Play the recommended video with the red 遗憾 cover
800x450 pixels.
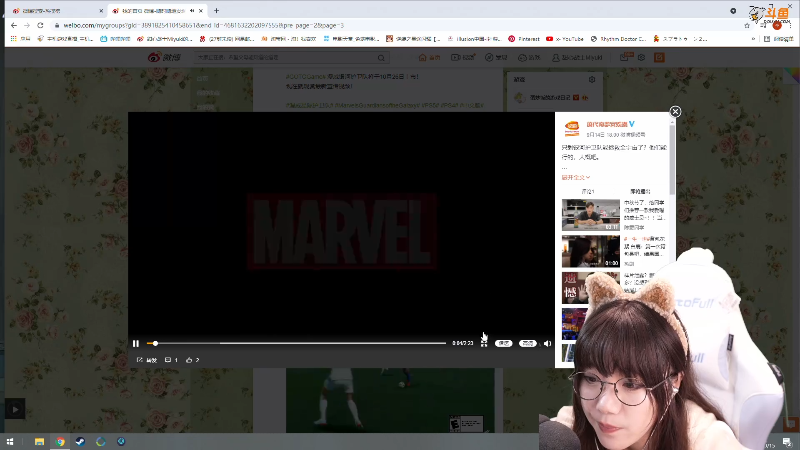(x=575, y=288)
